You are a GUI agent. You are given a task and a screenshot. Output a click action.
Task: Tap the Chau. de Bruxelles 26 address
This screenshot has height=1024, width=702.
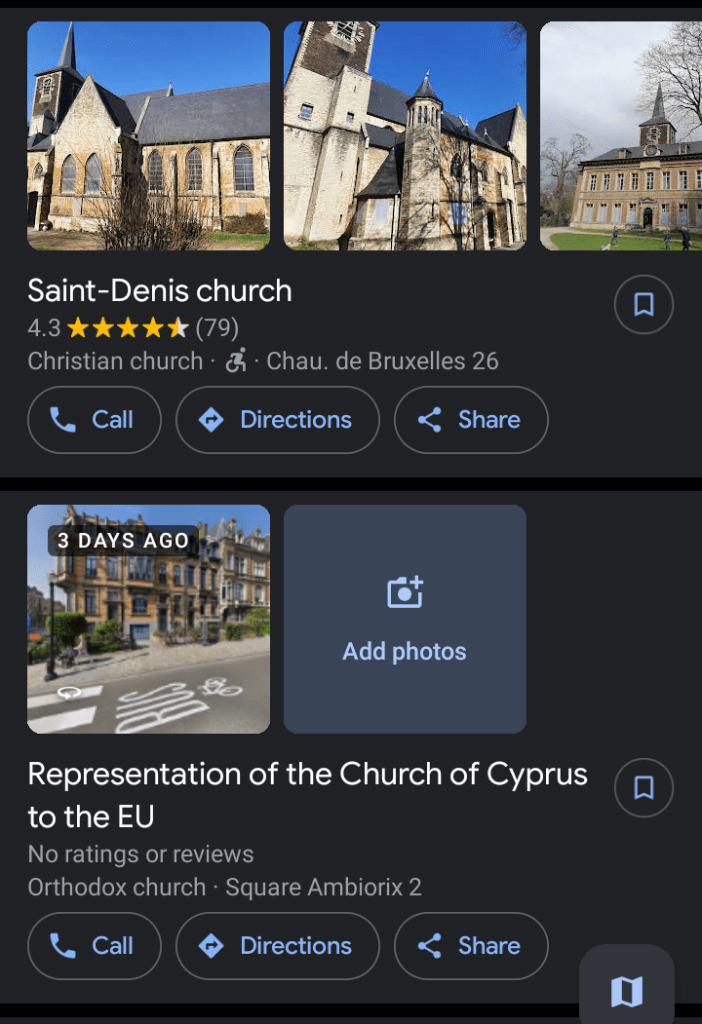point(382,361)
